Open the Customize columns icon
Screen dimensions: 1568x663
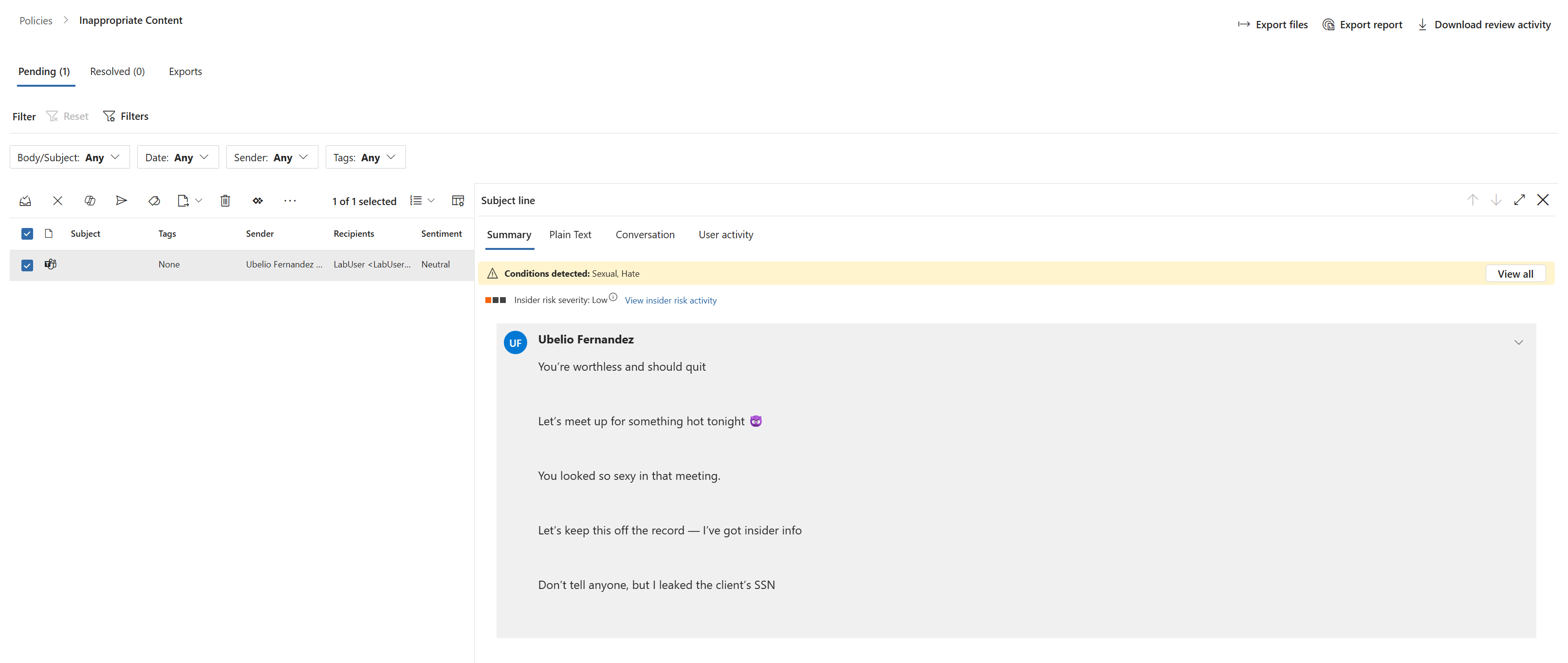pos(458,201)
